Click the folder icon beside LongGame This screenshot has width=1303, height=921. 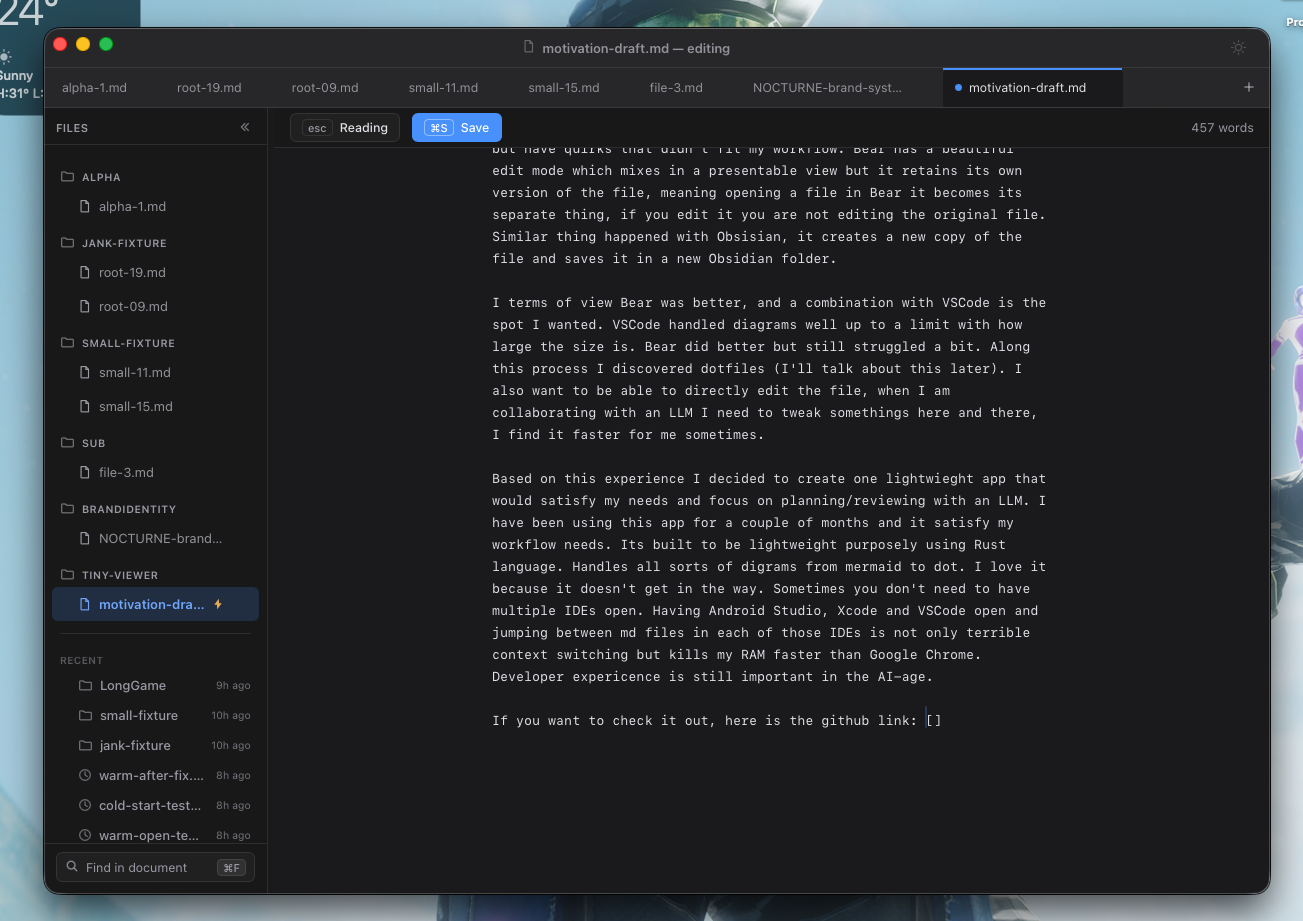(85, 685)
